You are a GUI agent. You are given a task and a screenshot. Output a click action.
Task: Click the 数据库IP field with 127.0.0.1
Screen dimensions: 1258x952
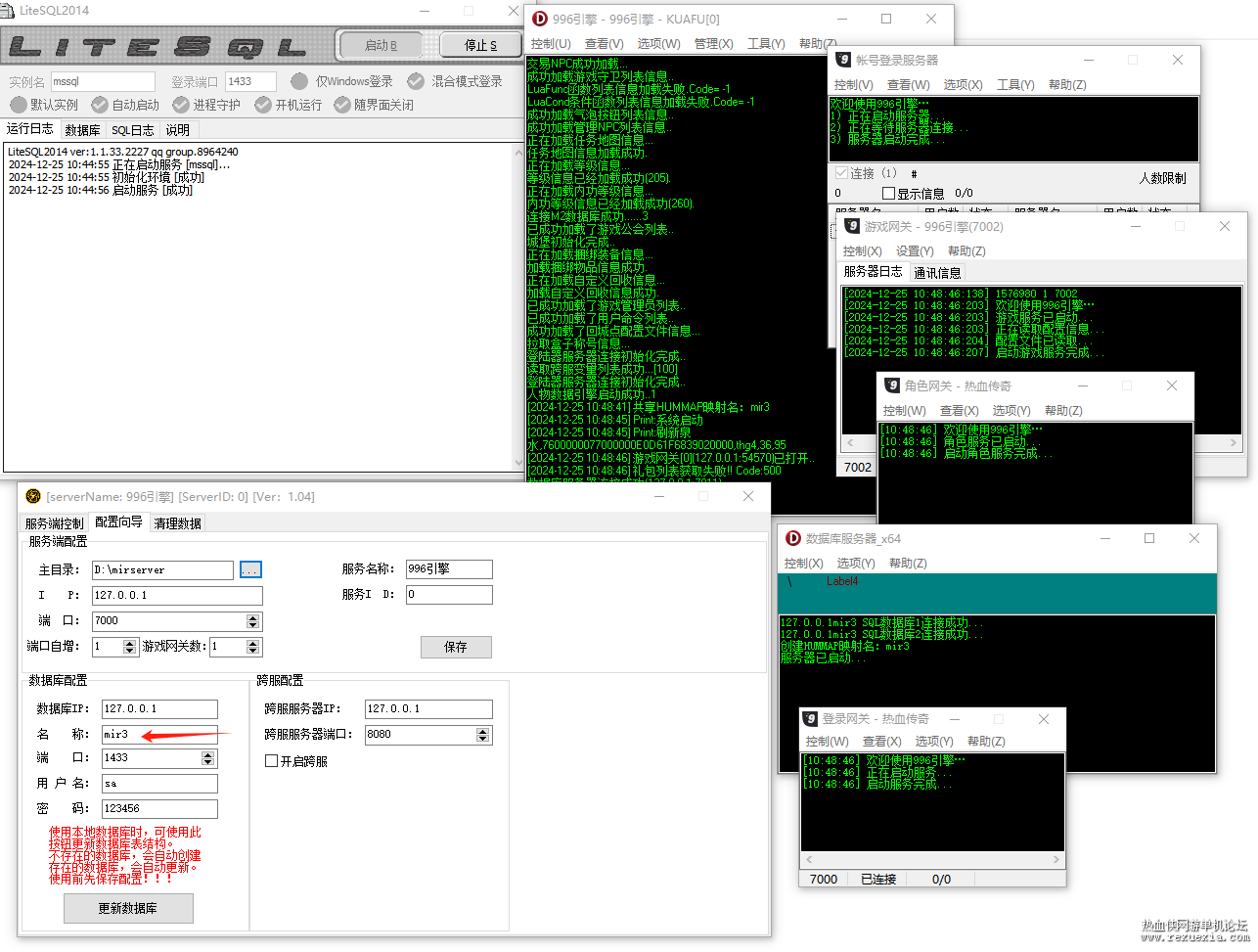click(x=159, y=708)
